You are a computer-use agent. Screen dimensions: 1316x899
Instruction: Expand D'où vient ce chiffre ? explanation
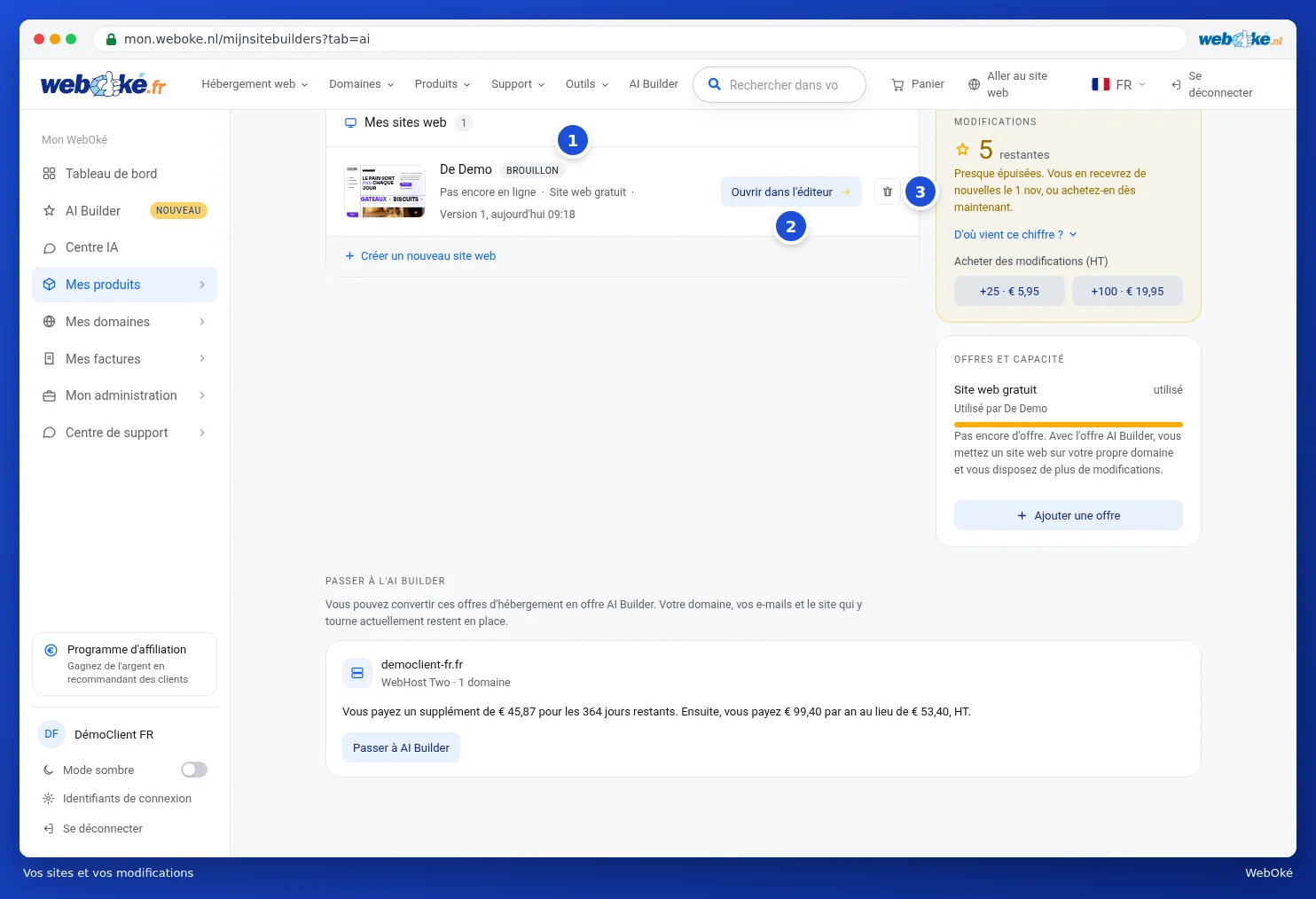point(1015,235)
